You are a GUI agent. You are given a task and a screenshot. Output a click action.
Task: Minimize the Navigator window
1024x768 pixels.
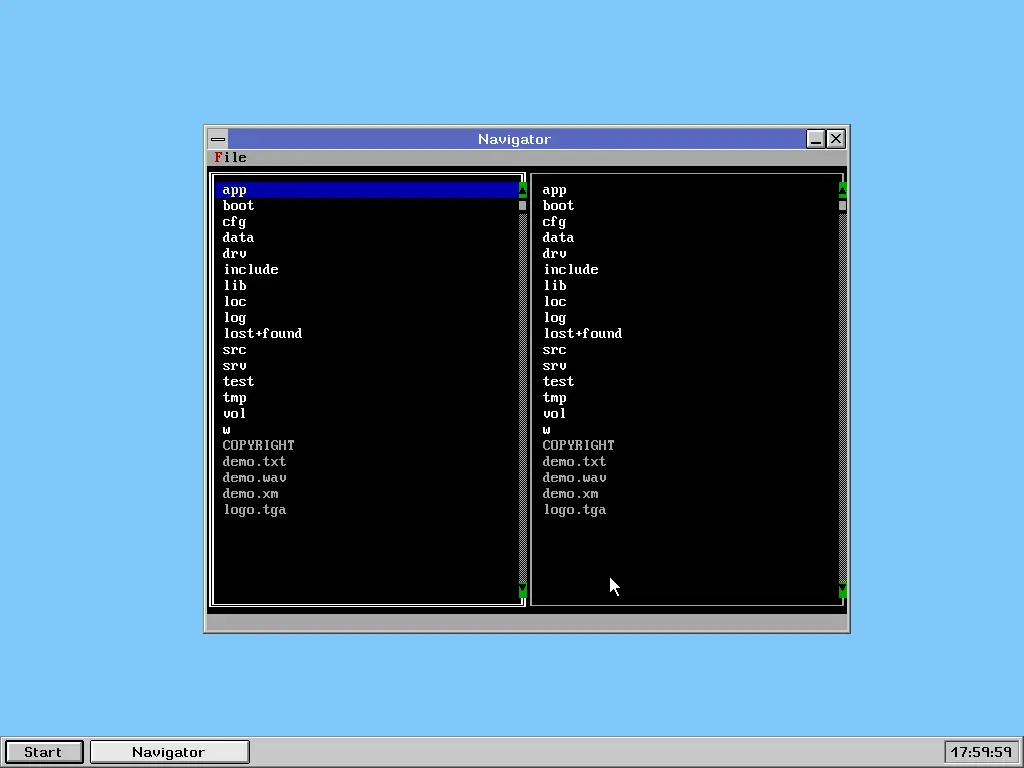(816, 139)
